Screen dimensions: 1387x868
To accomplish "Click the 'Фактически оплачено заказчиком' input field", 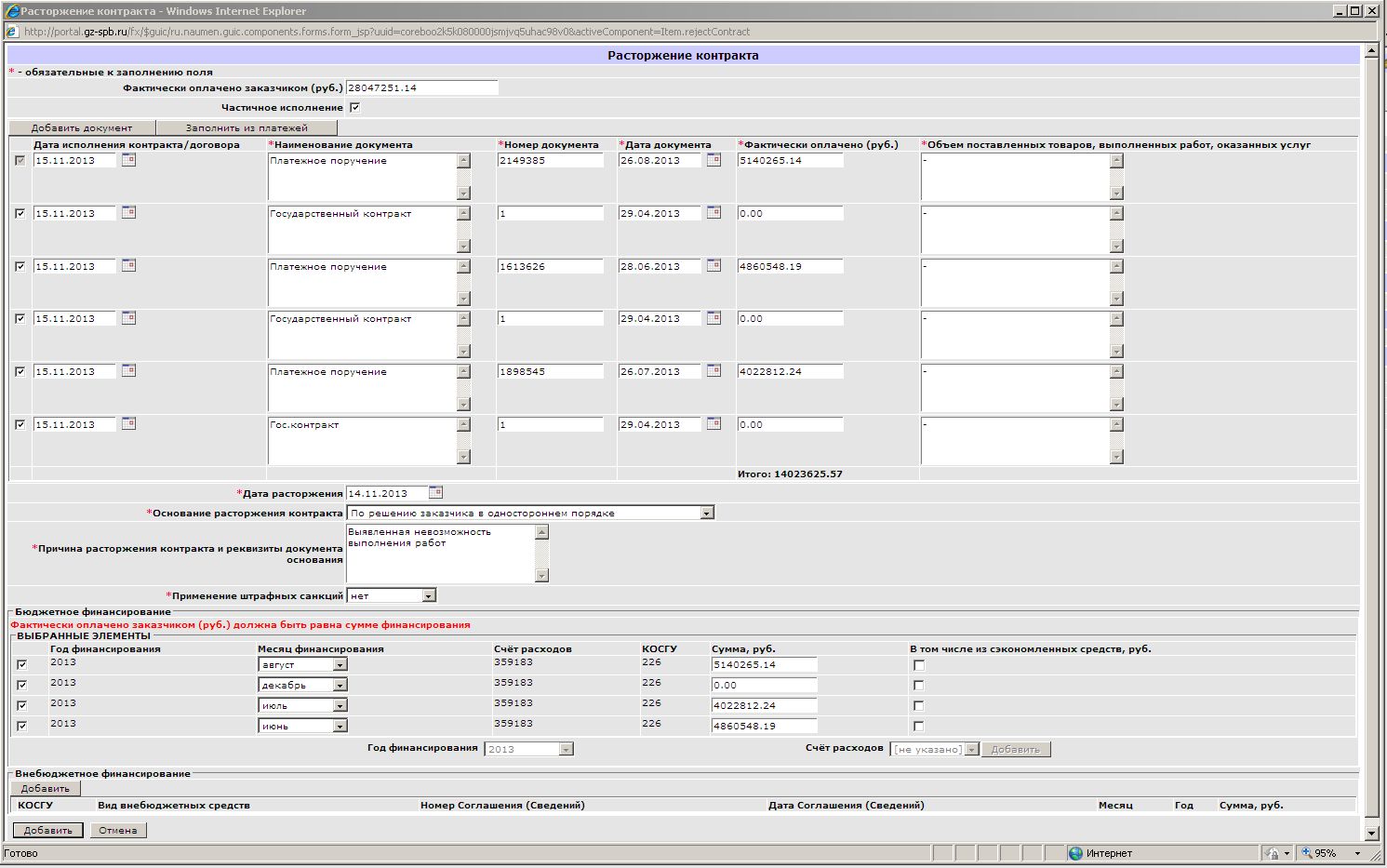I will pyautogui.click(x=421, y=87).
